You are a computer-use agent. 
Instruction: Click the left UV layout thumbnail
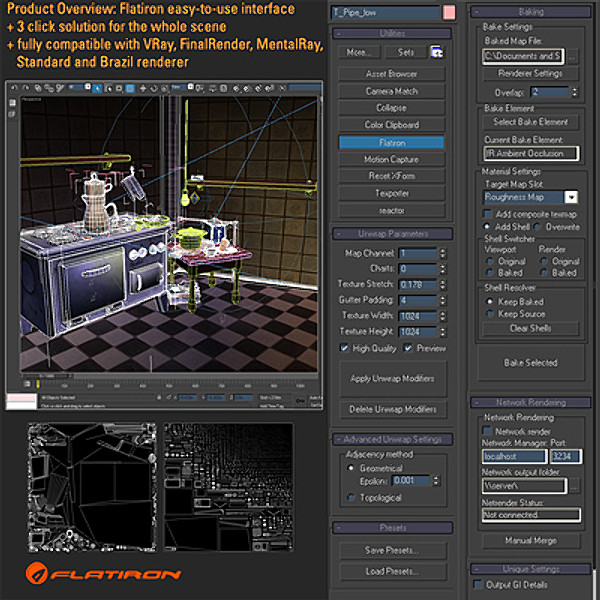coord(92,487)
